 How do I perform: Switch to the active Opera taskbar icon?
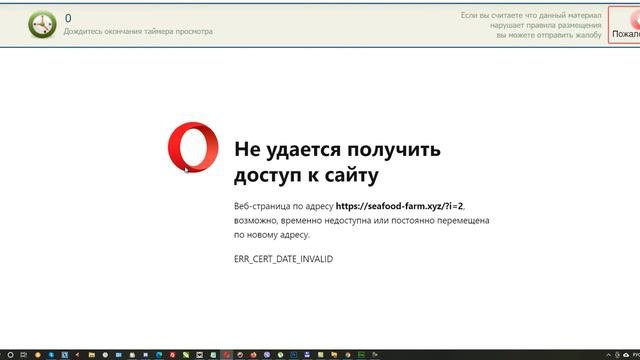click(227, 355)
